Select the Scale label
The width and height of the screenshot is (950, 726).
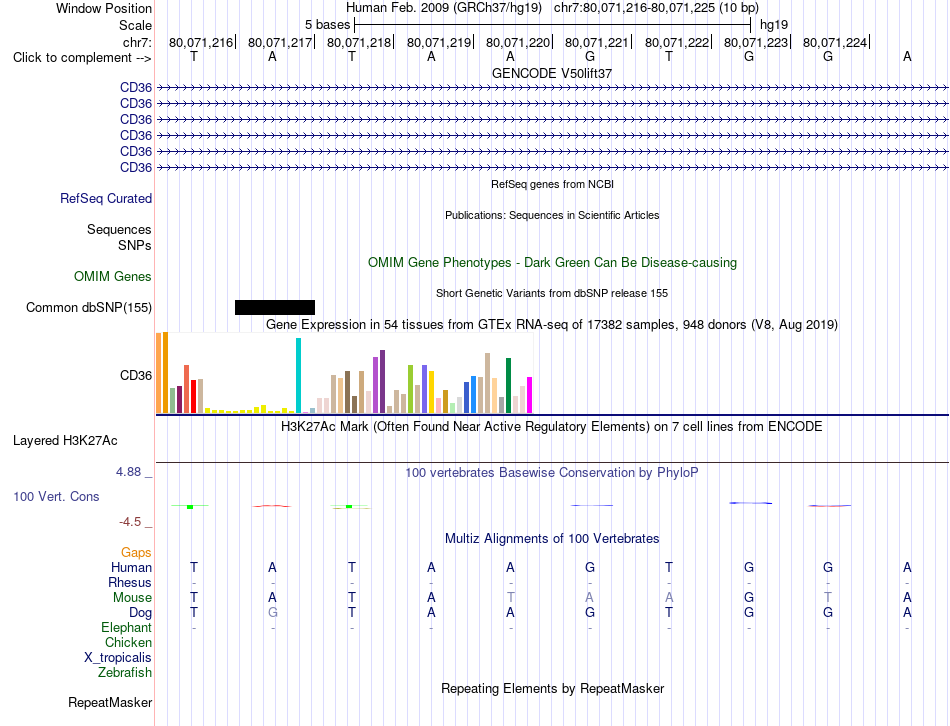(136, 25)
